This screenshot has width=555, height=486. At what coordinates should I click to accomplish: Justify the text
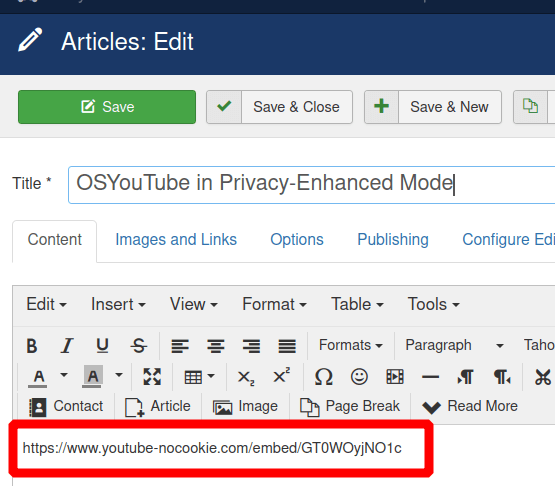pos(287,346)
